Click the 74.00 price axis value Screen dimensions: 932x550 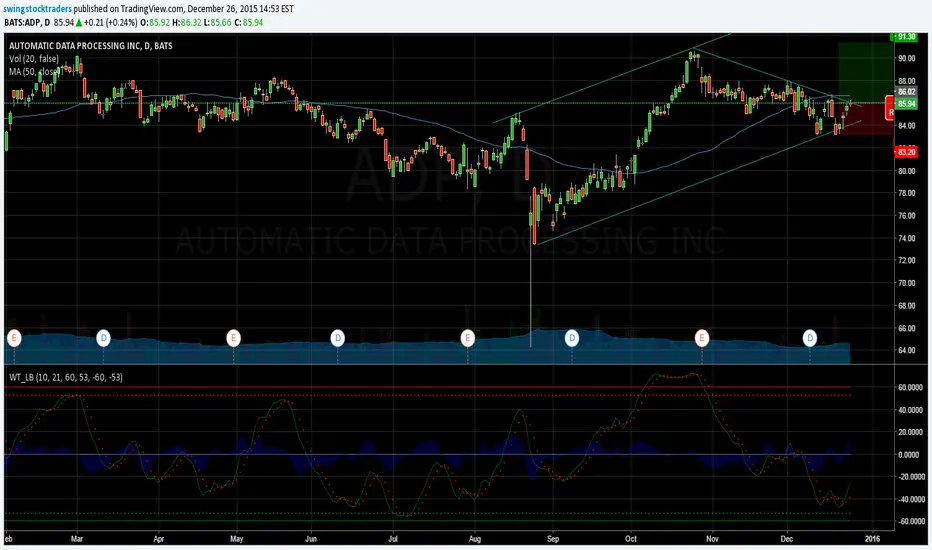pyautogui.click(x=906, y=238)
